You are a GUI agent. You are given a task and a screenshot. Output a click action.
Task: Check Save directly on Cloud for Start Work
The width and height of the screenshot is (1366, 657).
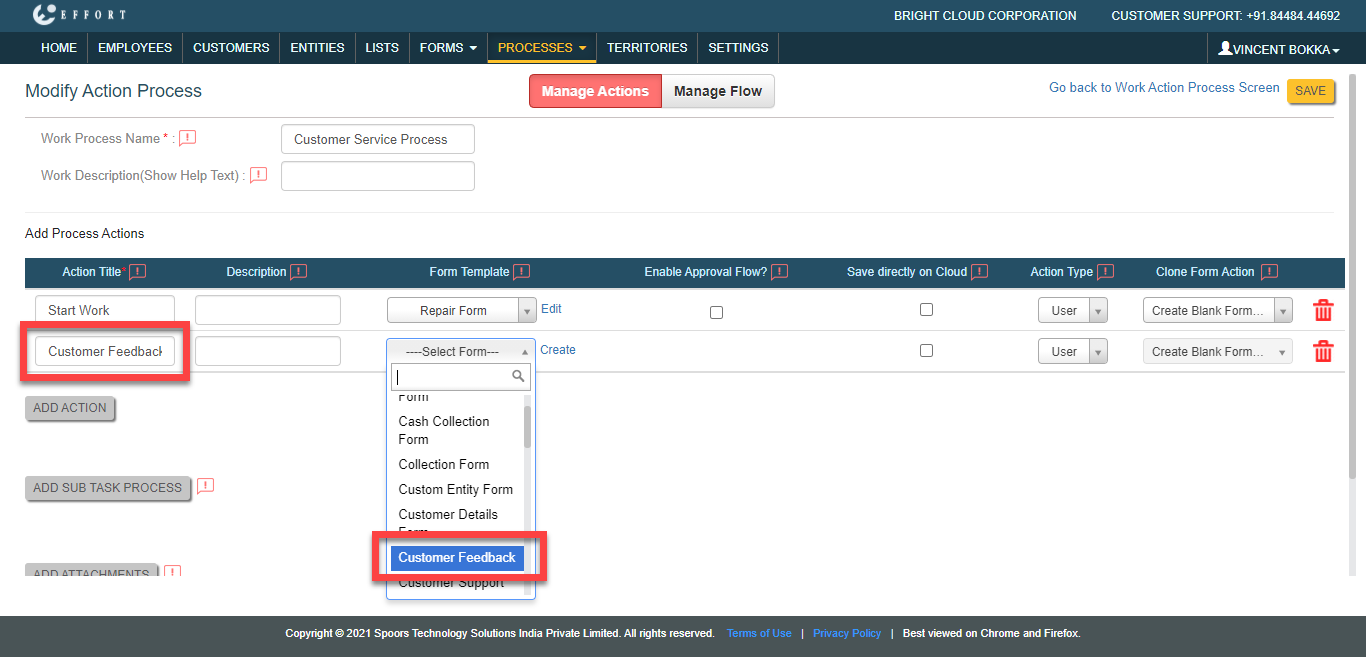pyautogui.click(x=926, y=310)
